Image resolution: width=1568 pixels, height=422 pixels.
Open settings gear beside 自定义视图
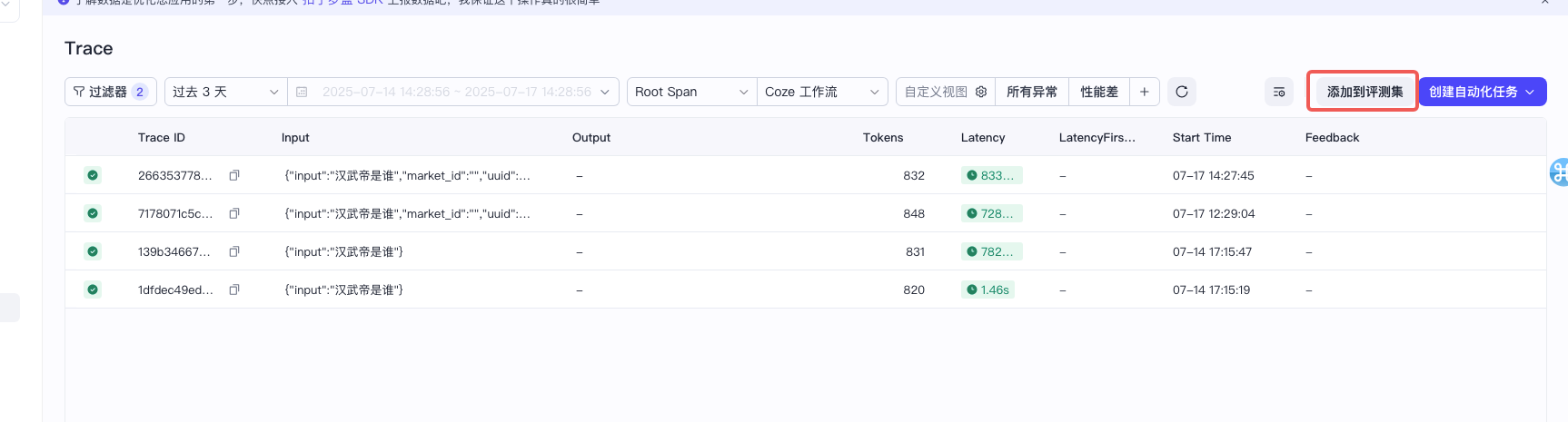coord(981,92)
